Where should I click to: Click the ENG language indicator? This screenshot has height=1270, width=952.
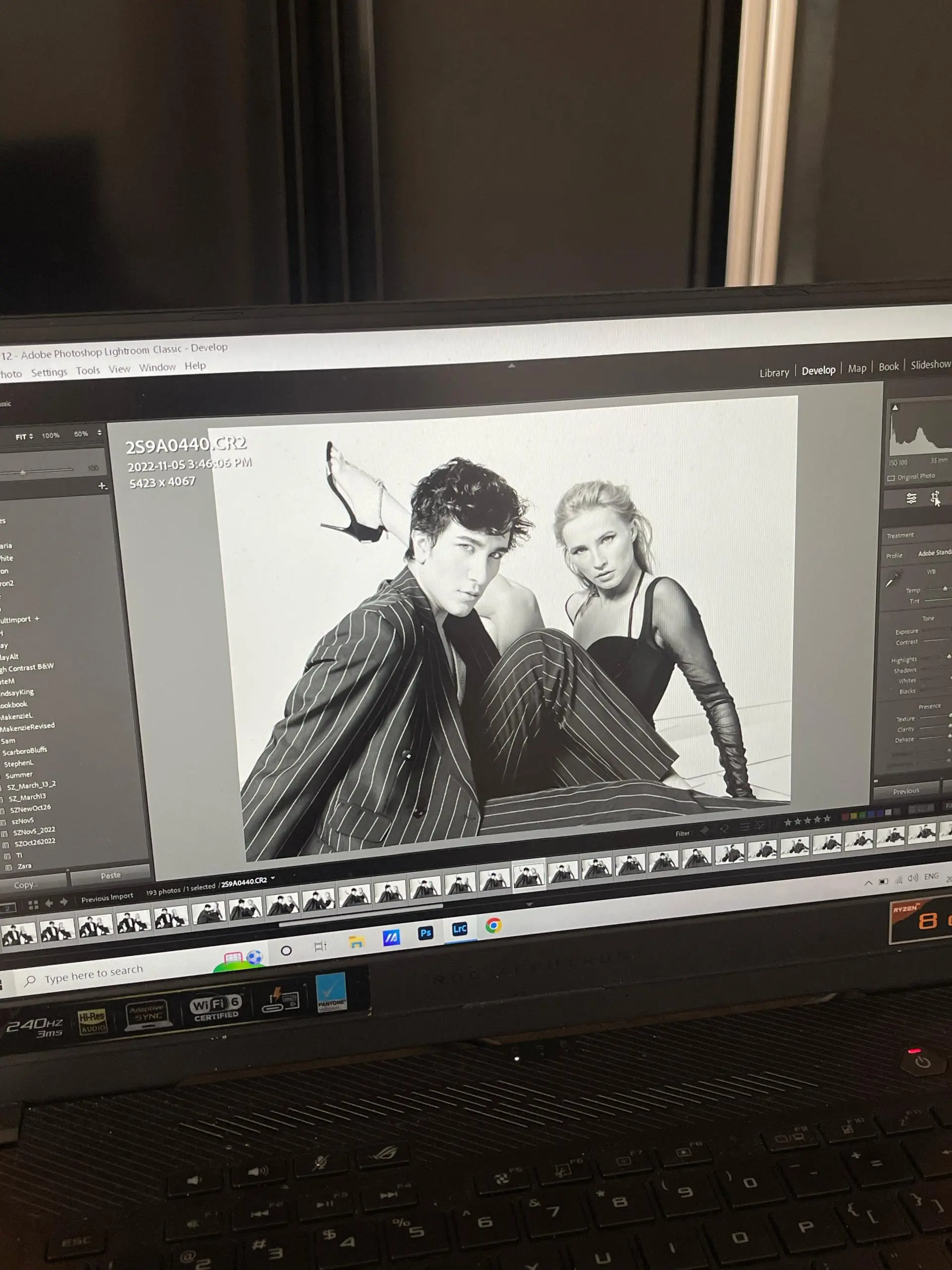(931, 876)
